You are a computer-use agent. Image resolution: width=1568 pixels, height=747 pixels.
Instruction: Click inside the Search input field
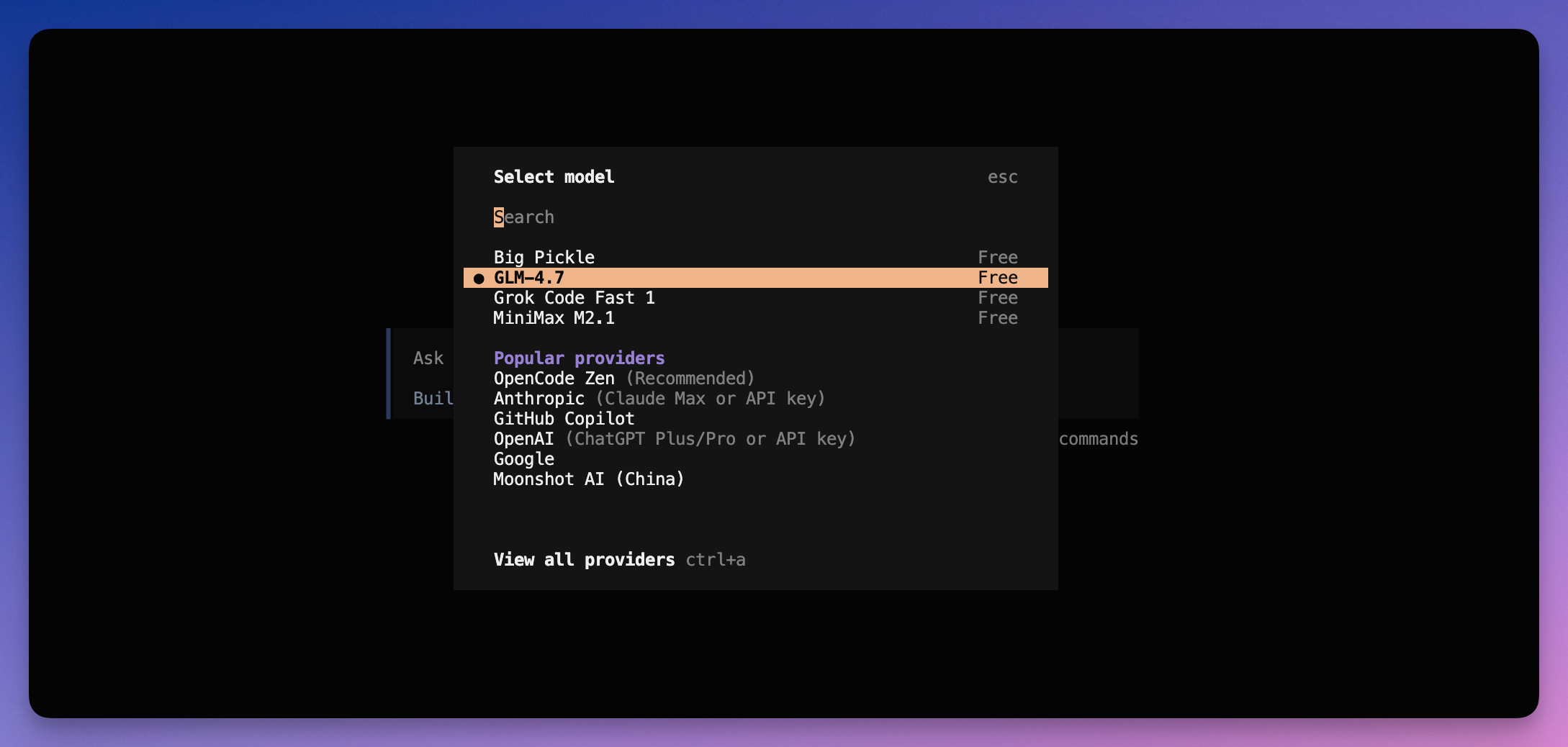523,217
